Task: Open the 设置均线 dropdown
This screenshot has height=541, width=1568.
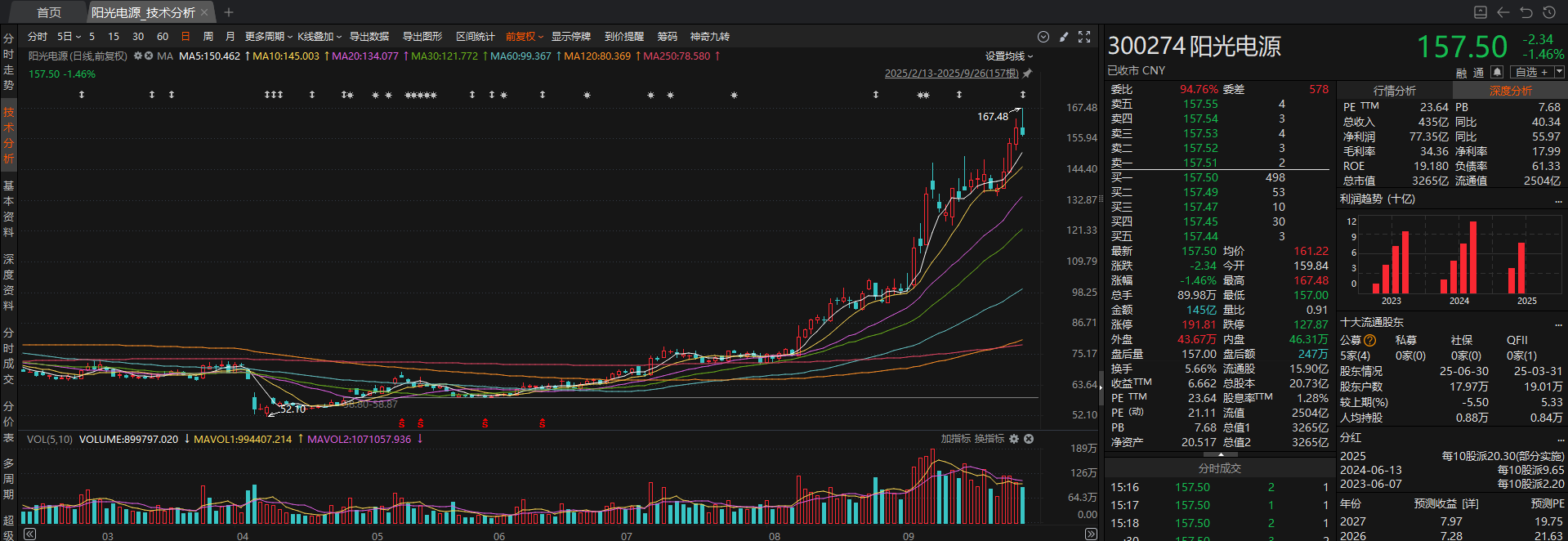Action: point(1009,56)
